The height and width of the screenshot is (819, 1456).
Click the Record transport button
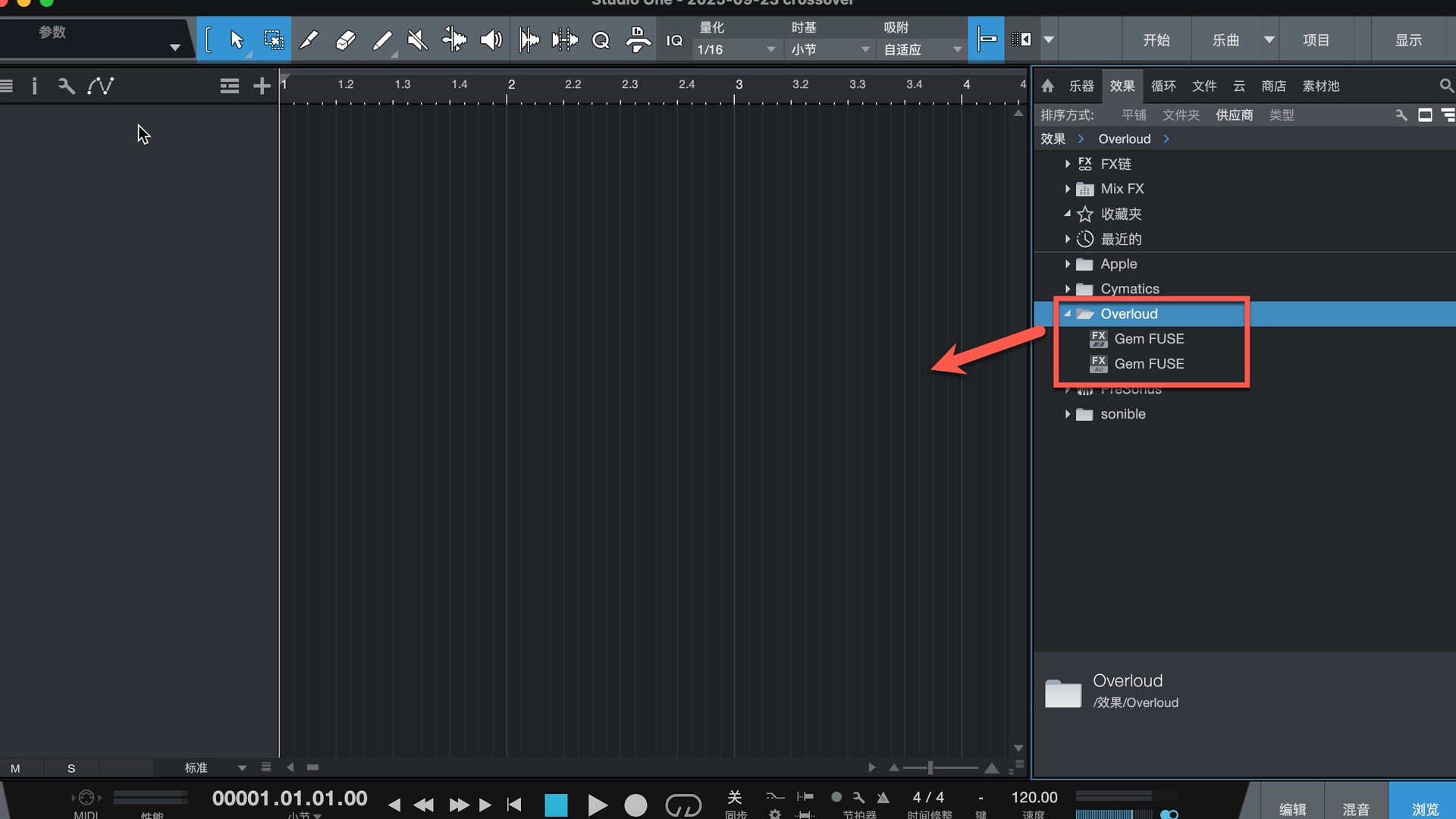coord(635,805)
